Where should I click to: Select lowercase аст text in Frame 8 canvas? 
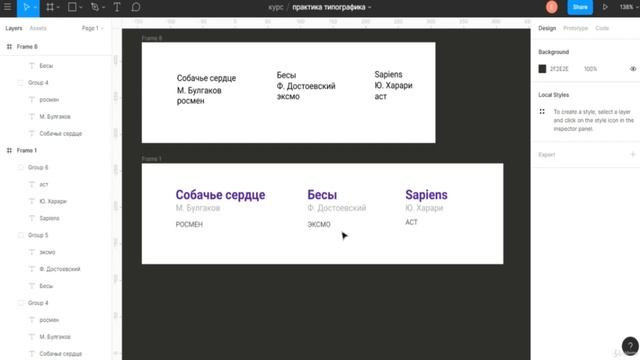[x=380, y=97]
